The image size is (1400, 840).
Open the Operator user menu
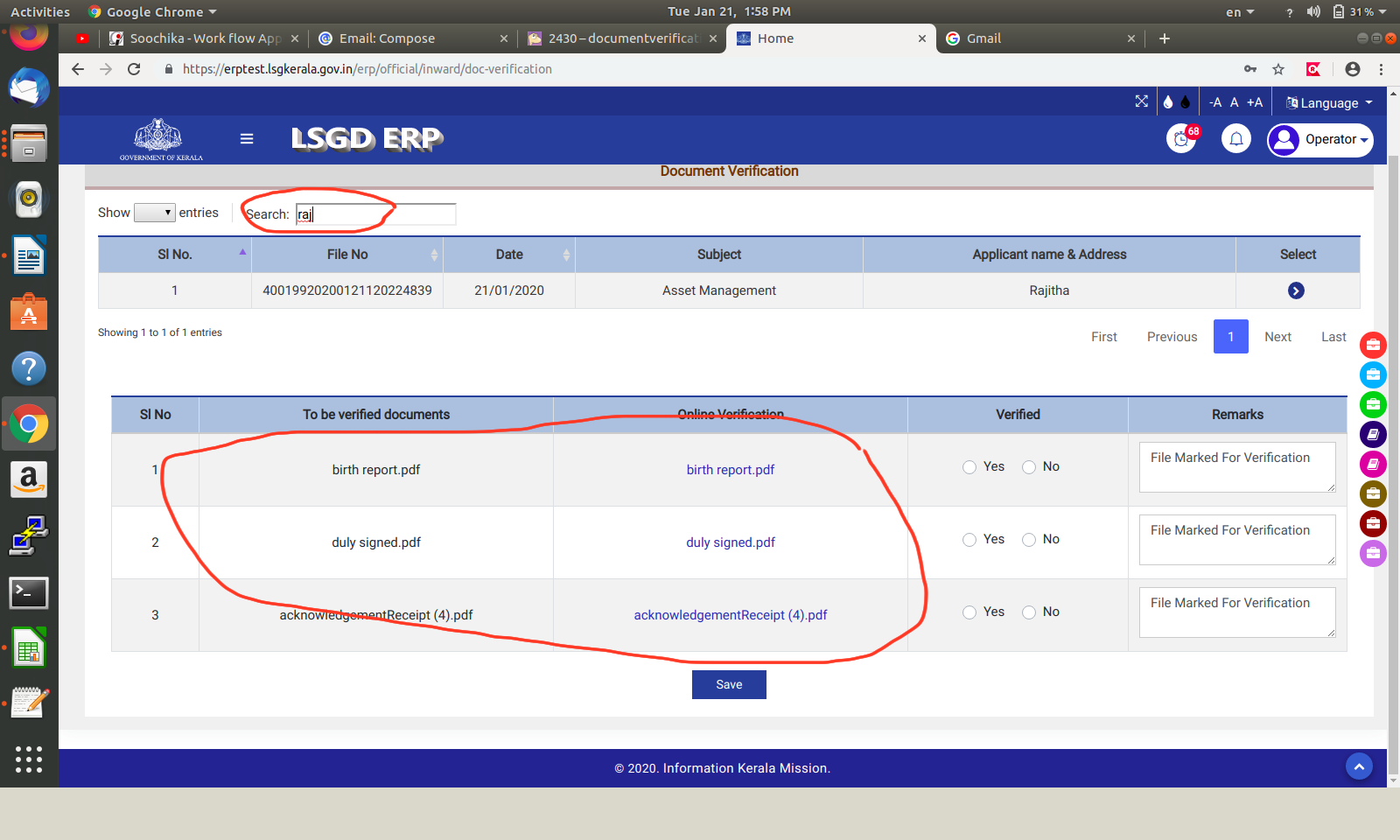pos(1319,140)
